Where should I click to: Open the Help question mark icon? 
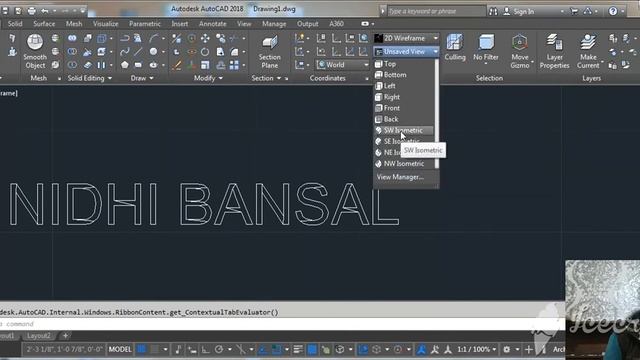[x=613, y=11]
